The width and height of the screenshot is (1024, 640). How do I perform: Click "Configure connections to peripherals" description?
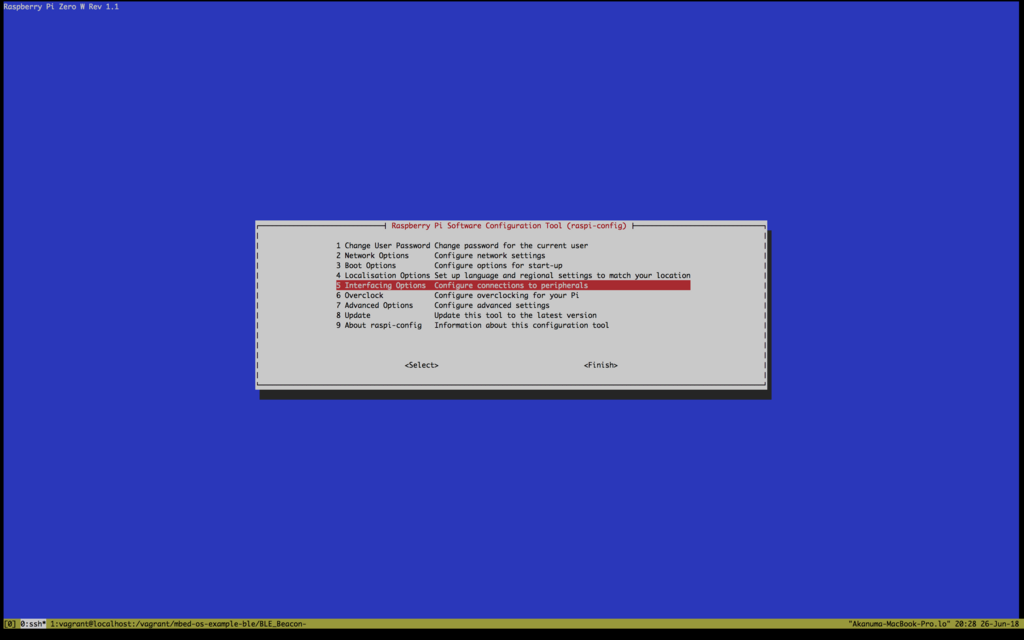tap(511, 285)
